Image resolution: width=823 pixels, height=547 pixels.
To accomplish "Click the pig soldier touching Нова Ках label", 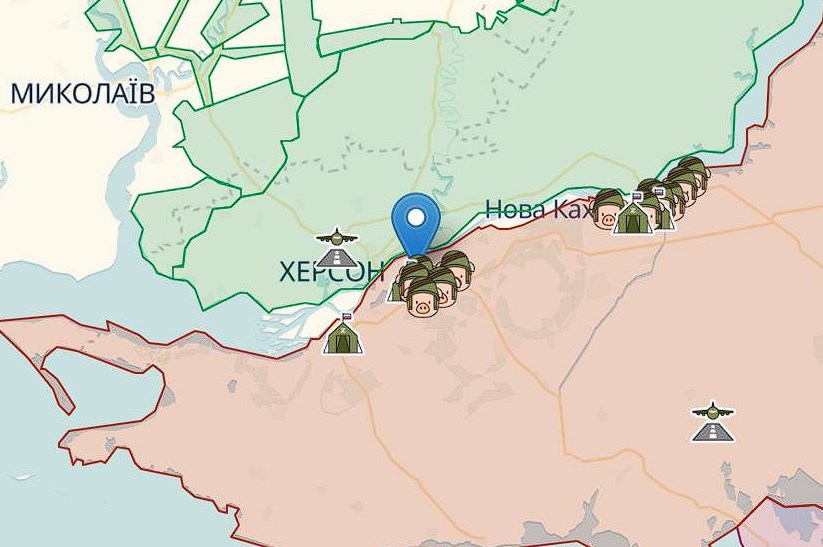I will [x=609, y=209].
